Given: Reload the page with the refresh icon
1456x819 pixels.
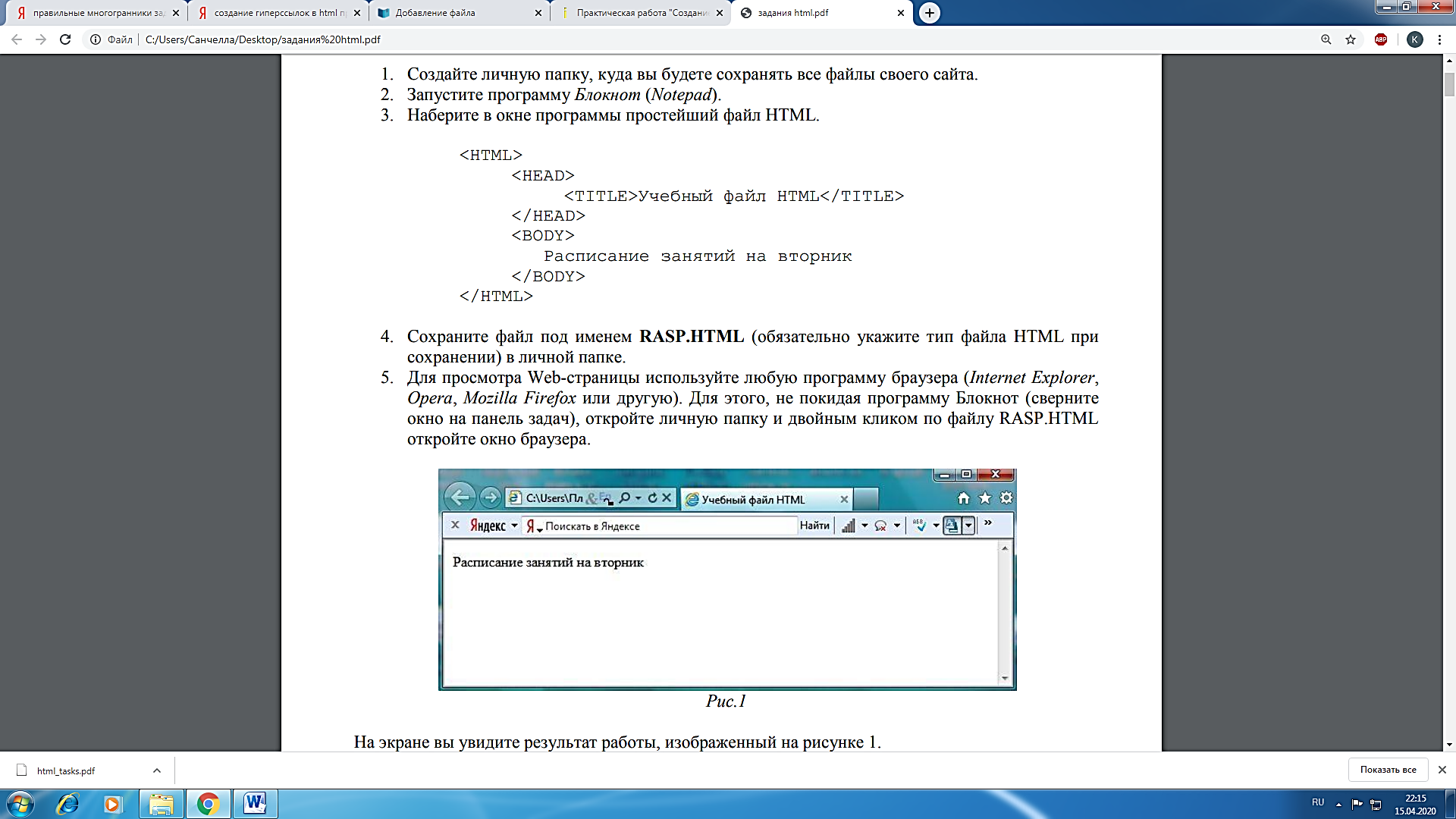Looking at the screenshot, I should click(x=65, y=39).
